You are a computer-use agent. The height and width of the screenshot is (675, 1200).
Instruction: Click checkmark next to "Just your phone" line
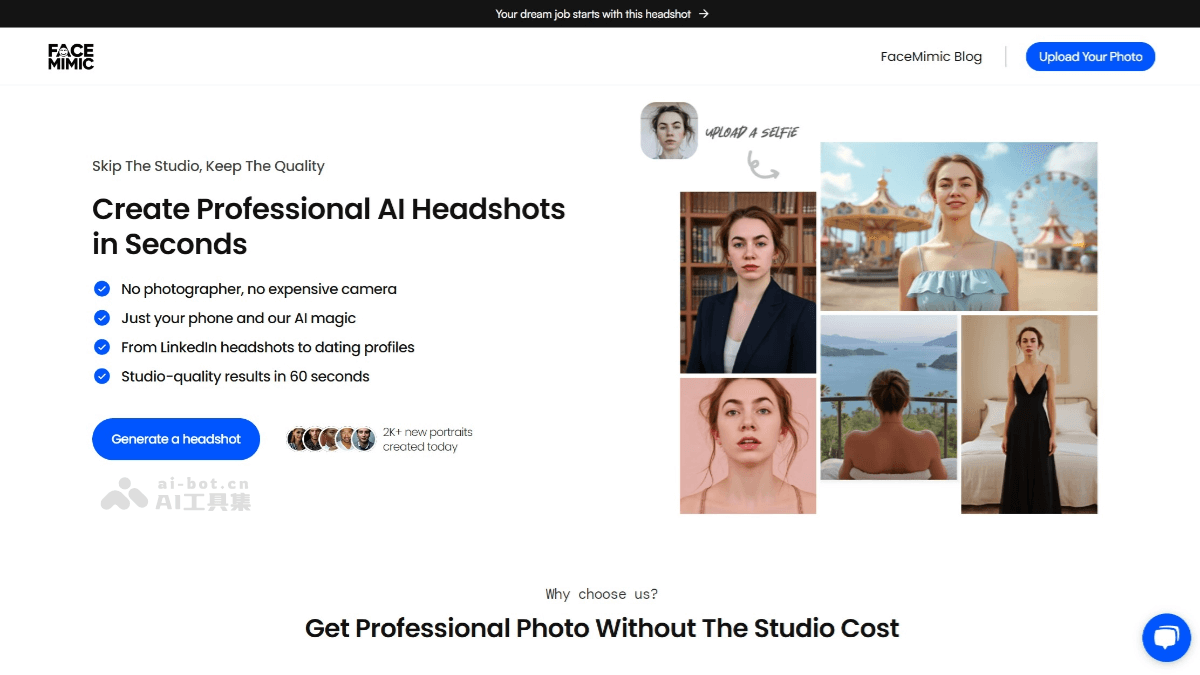[x=102, y=318]
